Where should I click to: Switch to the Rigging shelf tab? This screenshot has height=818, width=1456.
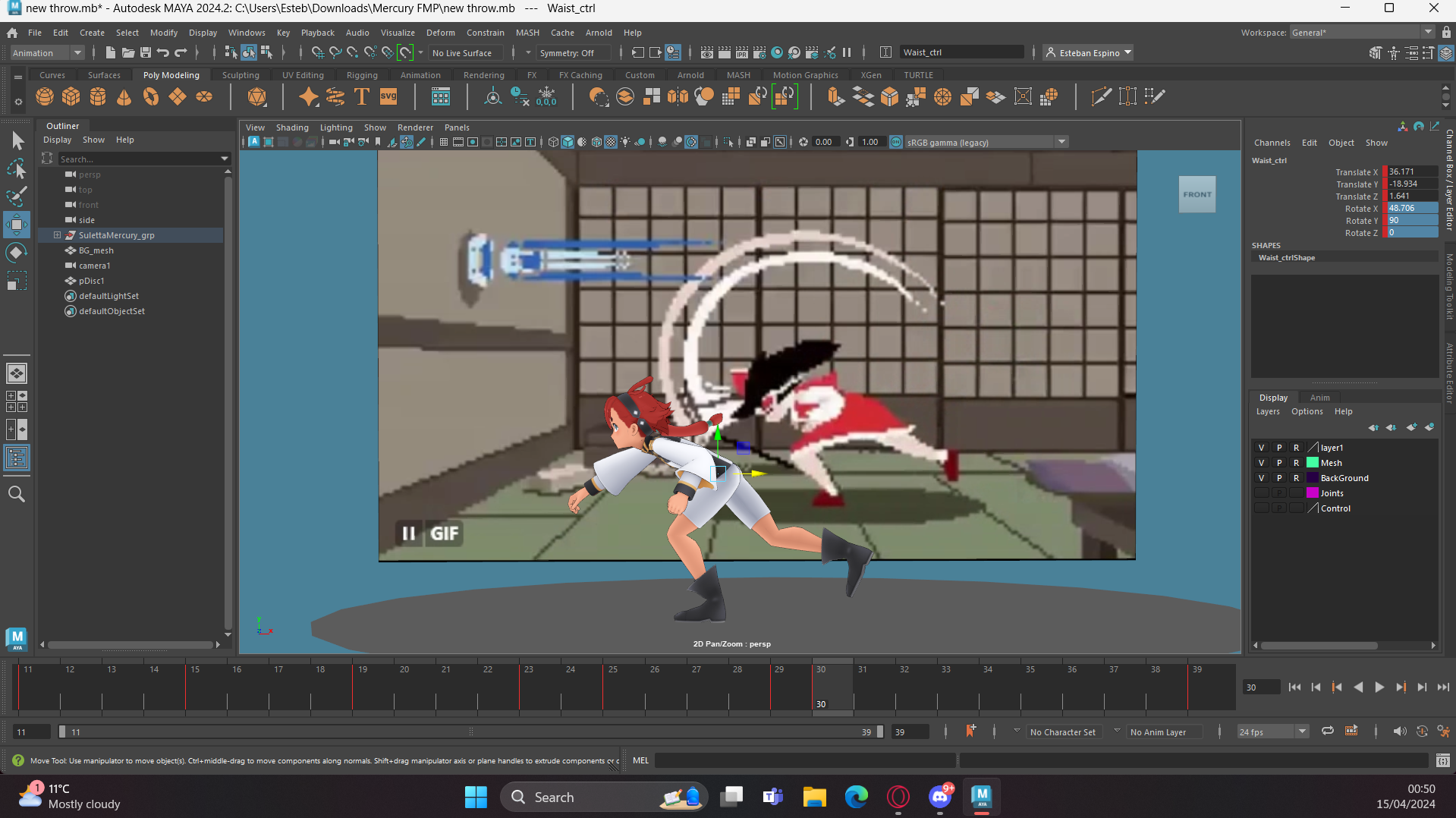click(362, 75)
